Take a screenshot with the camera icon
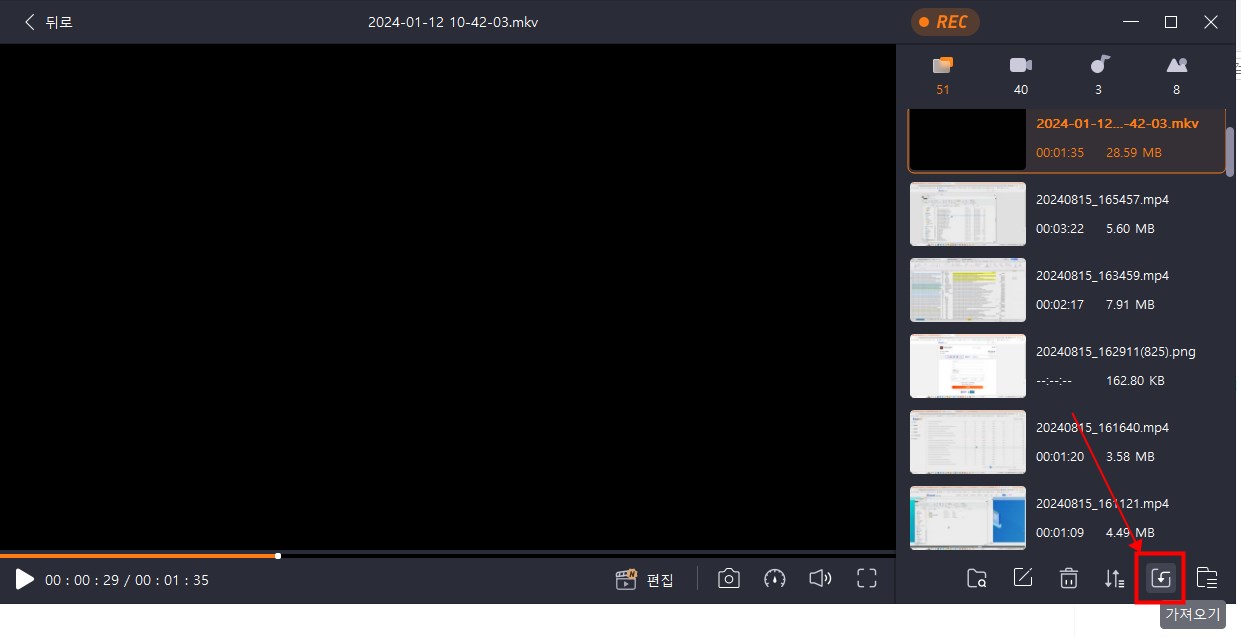This screenshot has width=1241, height=638. point(729,578)
